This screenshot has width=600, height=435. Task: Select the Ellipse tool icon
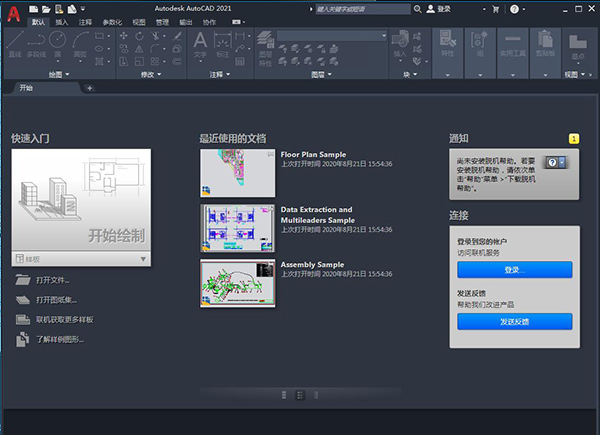coord(99,48)
